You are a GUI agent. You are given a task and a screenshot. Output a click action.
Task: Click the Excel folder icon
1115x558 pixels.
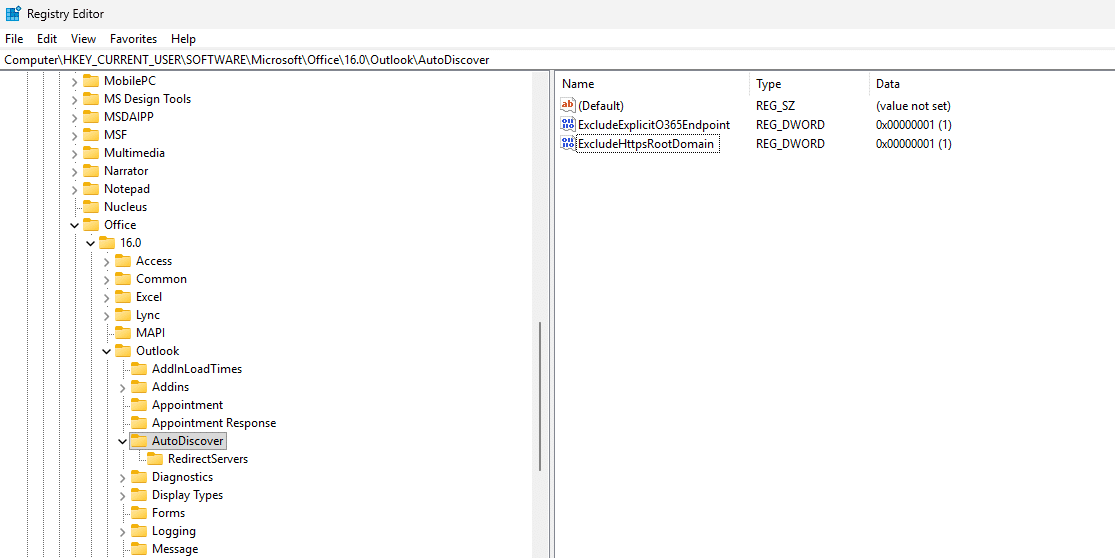click(x=122, y=297)
